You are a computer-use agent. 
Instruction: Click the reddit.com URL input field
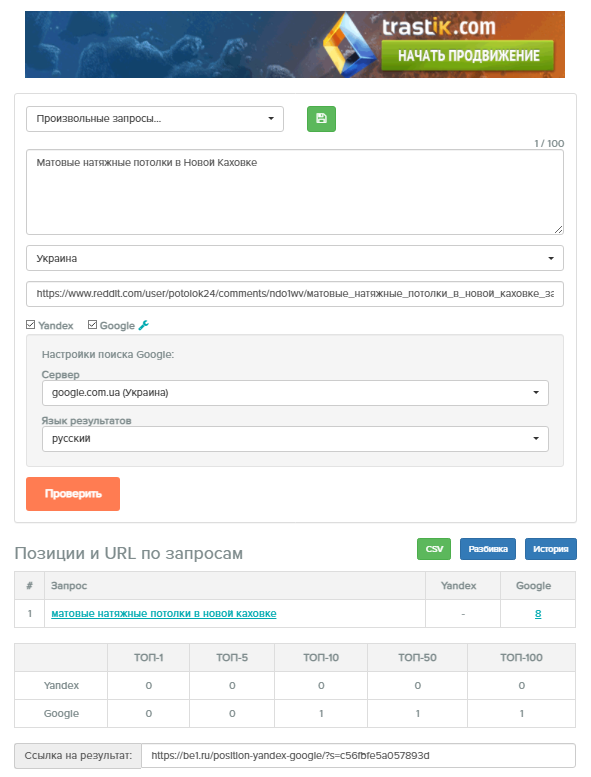(295, 294)
